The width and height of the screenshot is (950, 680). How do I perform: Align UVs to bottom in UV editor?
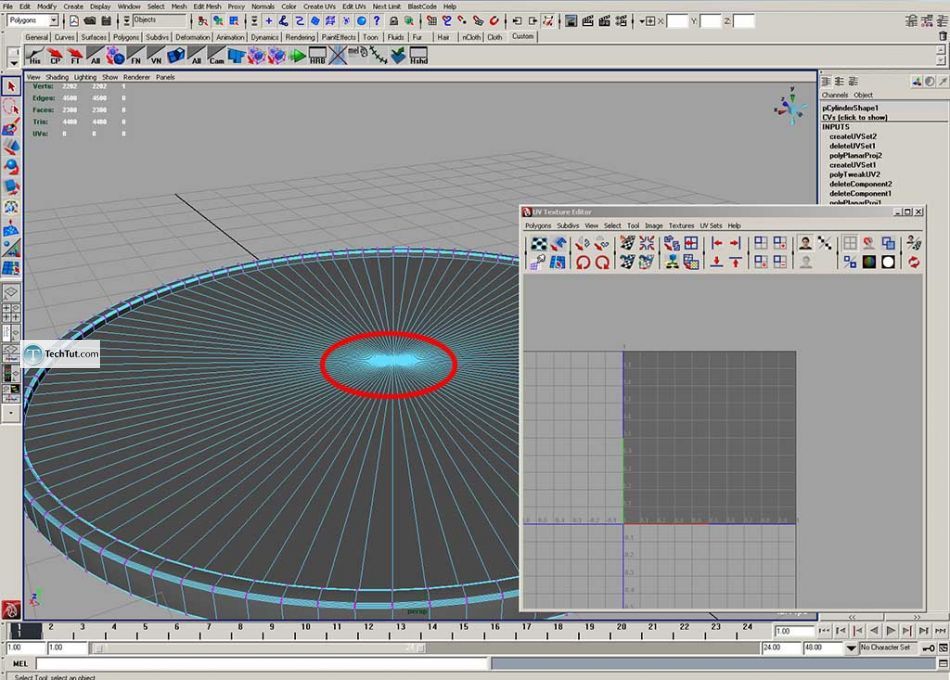(717, 262)
